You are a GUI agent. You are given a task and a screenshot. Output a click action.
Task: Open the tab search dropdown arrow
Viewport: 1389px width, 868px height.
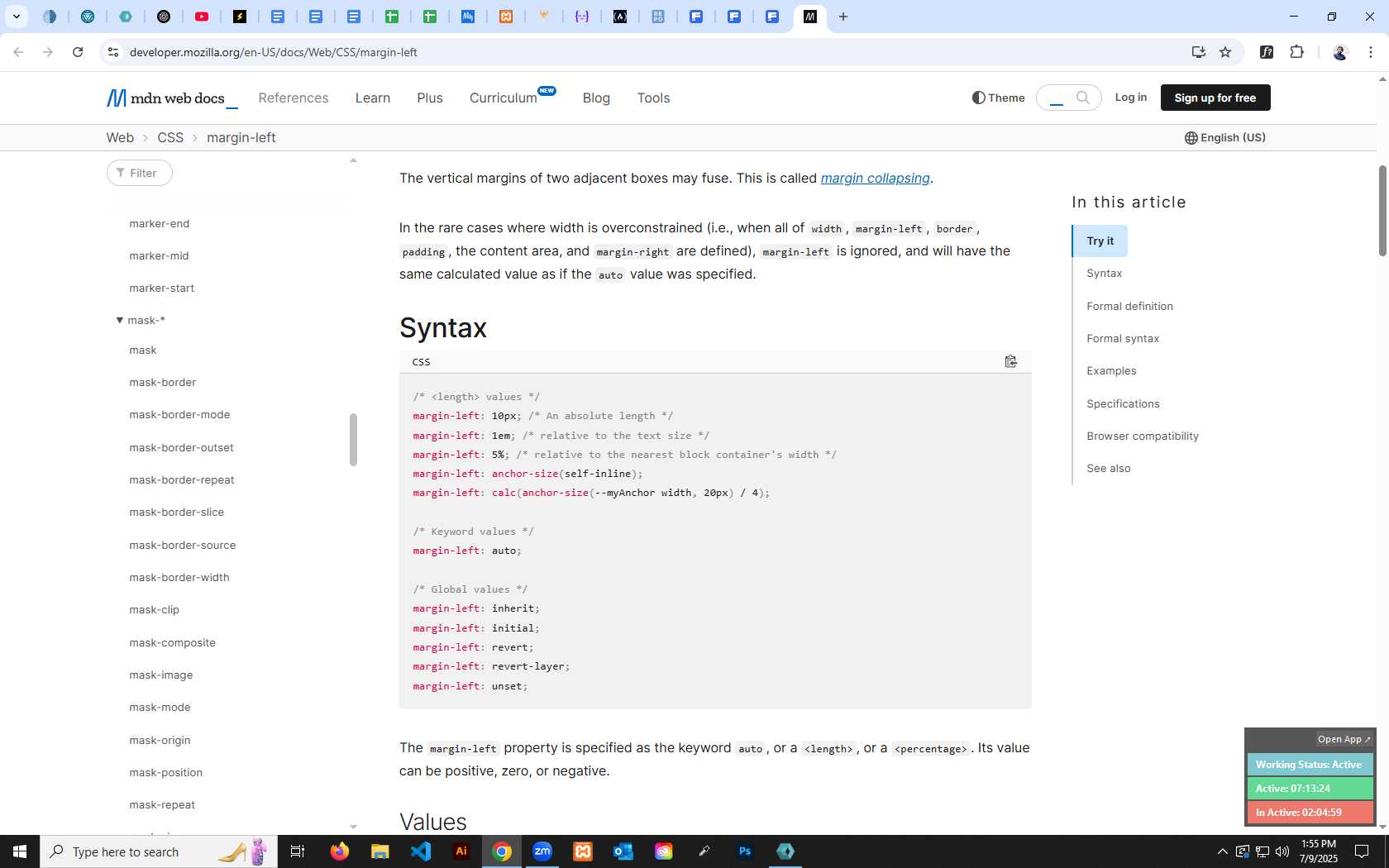click(x=16, y=17)
